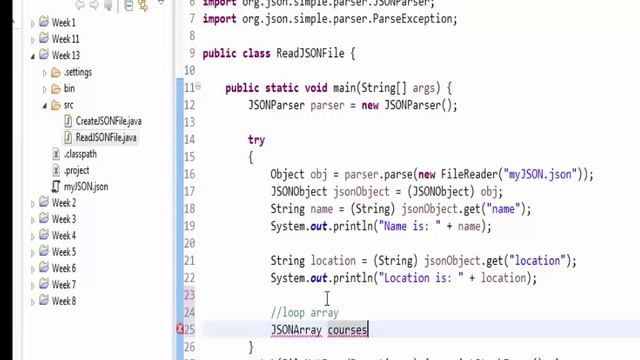Click the 'try' keyword on line 14
The width and height of the screenshot is (640, 360).
[256, 140]
